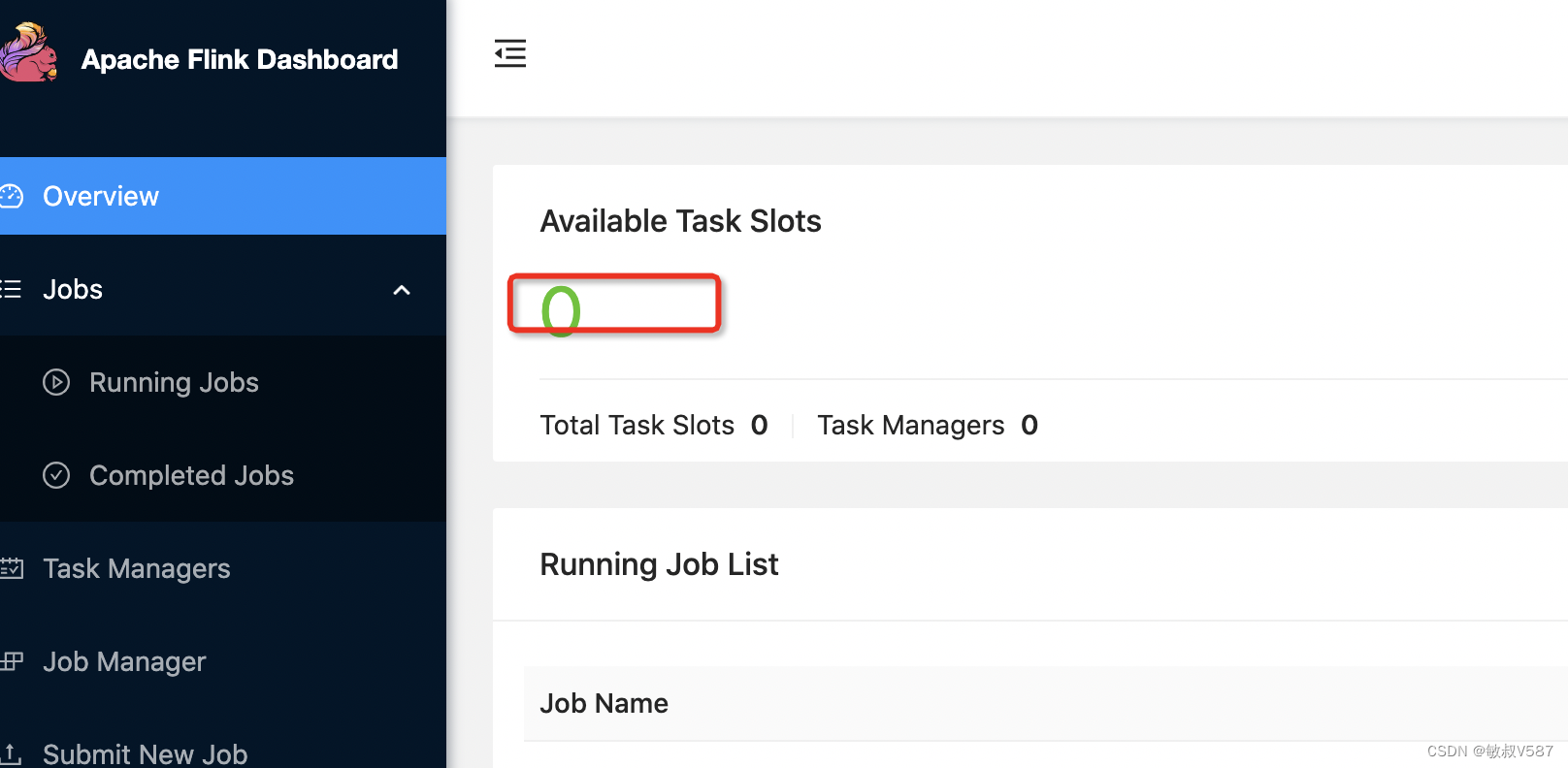Click the green Available Task Slots value
This screenshot has width=1568, height=768.
coord(561,310)
